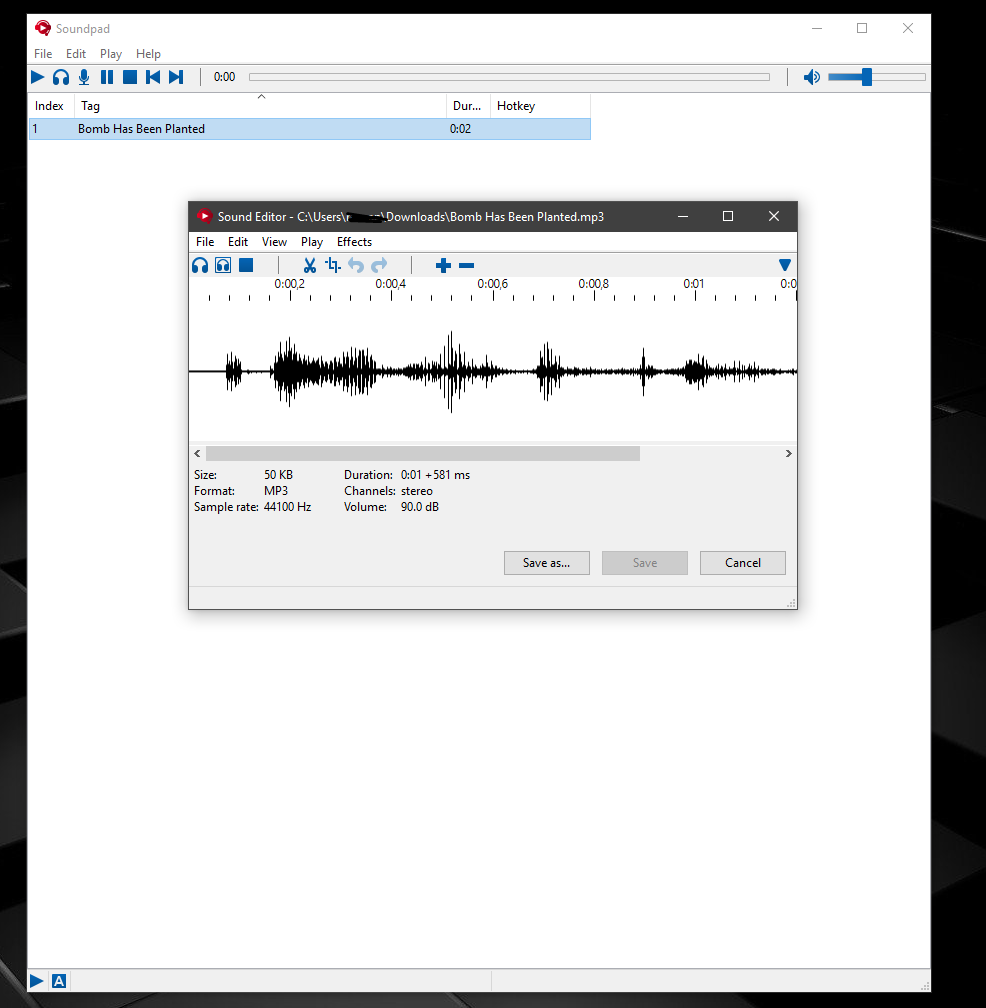Click the crop selection icon

[333, 265]
